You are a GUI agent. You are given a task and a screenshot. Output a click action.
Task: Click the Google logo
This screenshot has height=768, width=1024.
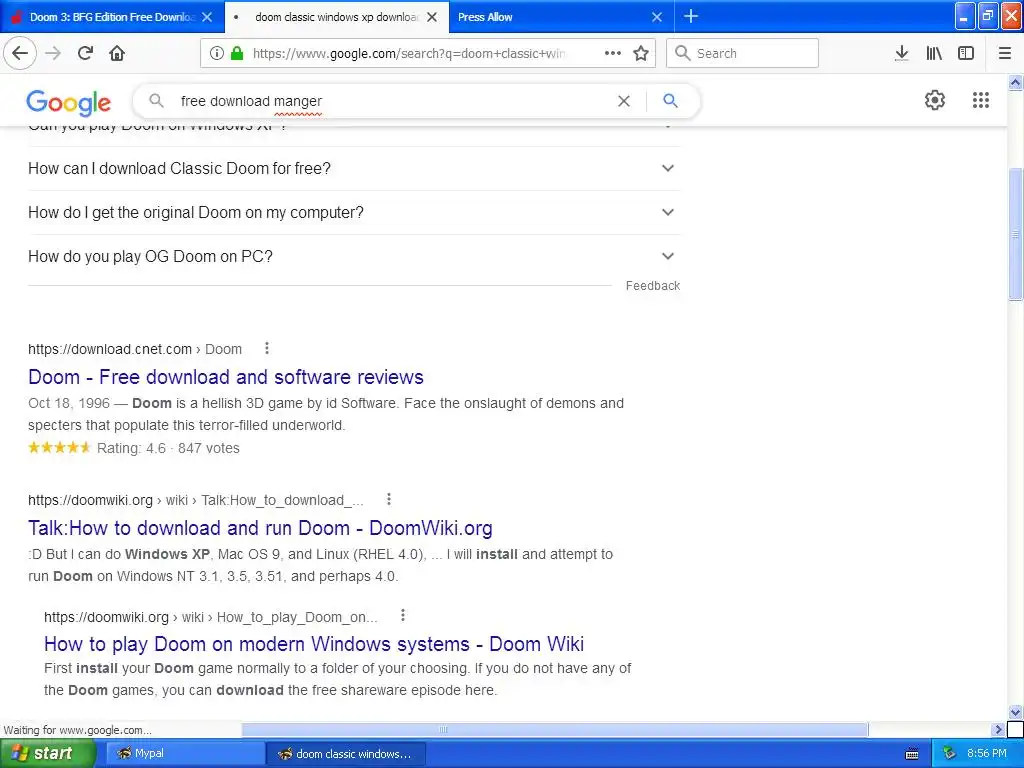[x=69, y=103]
